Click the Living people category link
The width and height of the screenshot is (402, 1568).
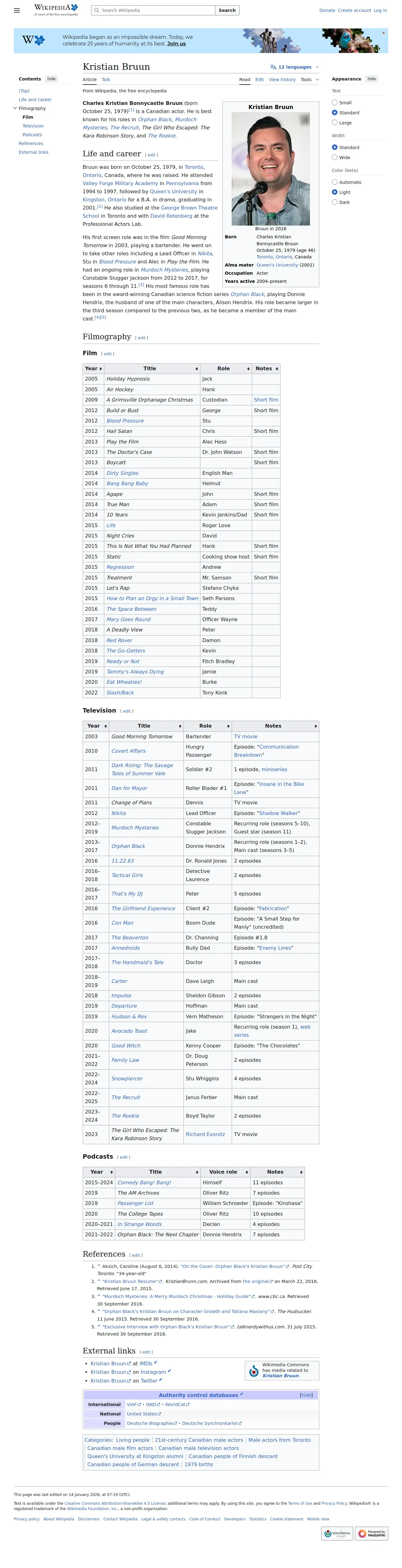click(132, 1440)
